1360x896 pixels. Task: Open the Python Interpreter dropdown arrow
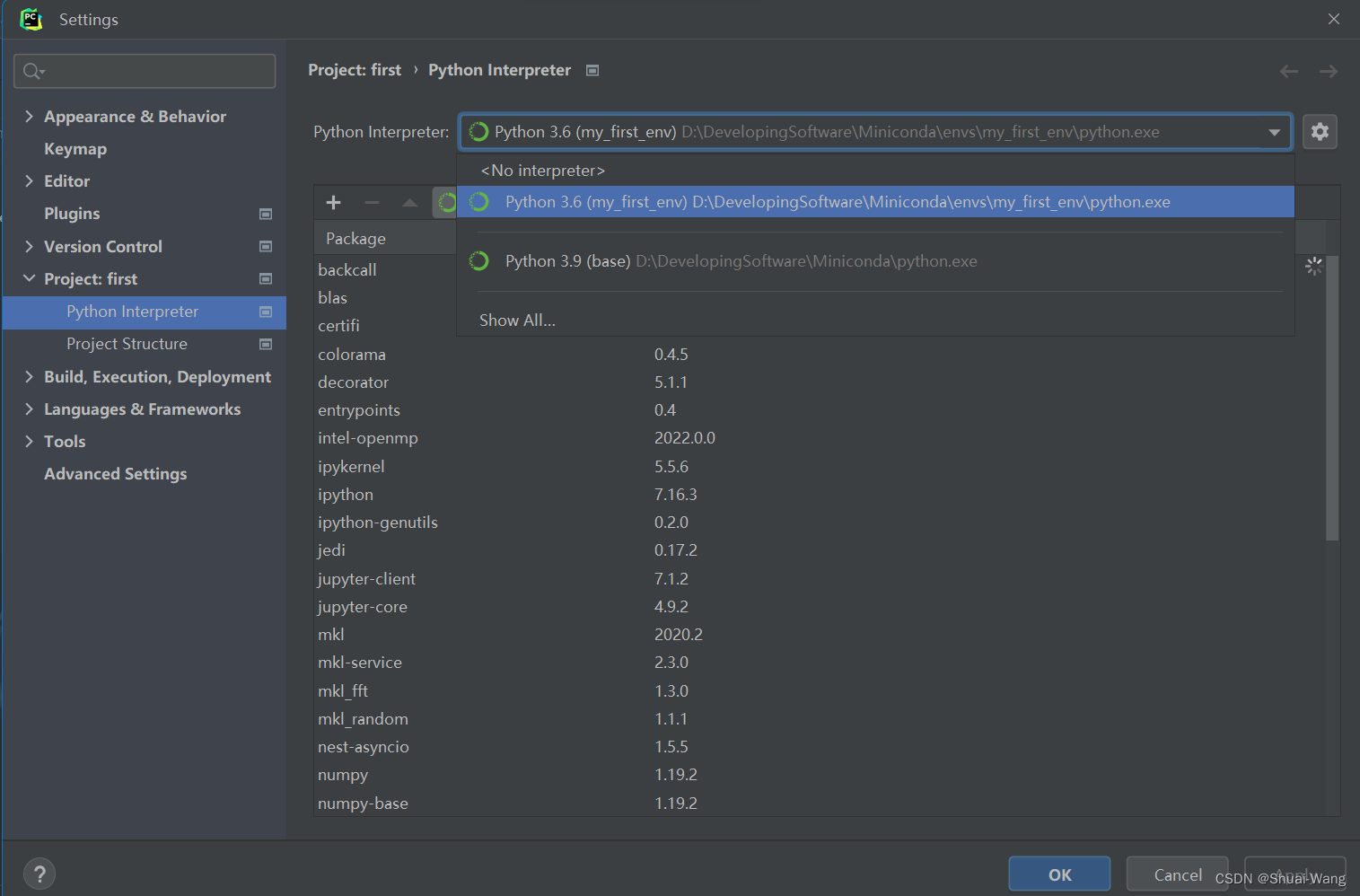(x=1274, y=132)
